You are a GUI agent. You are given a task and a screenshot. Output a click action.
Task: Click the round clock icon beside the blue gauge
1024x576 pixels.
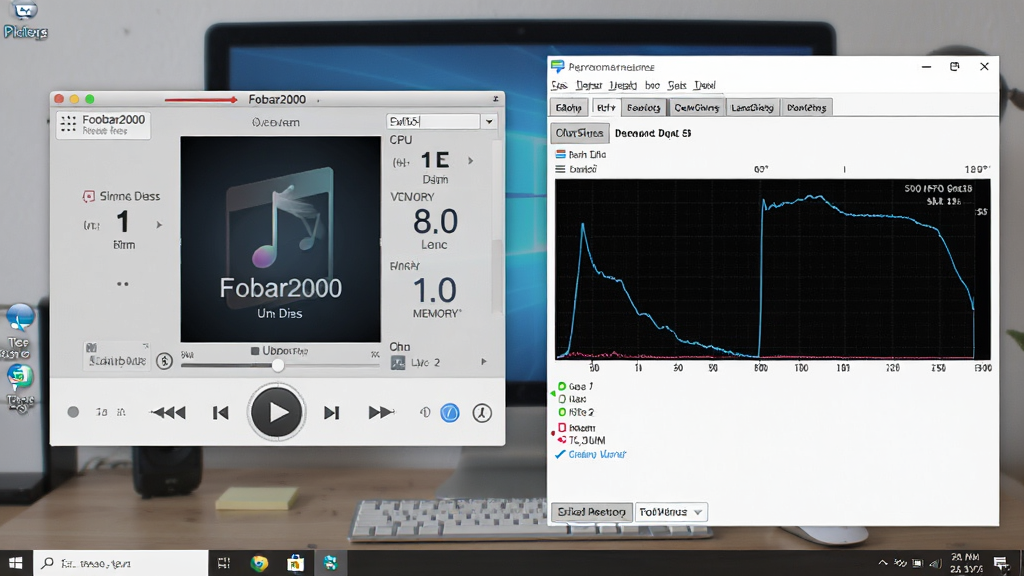point(482,413)
